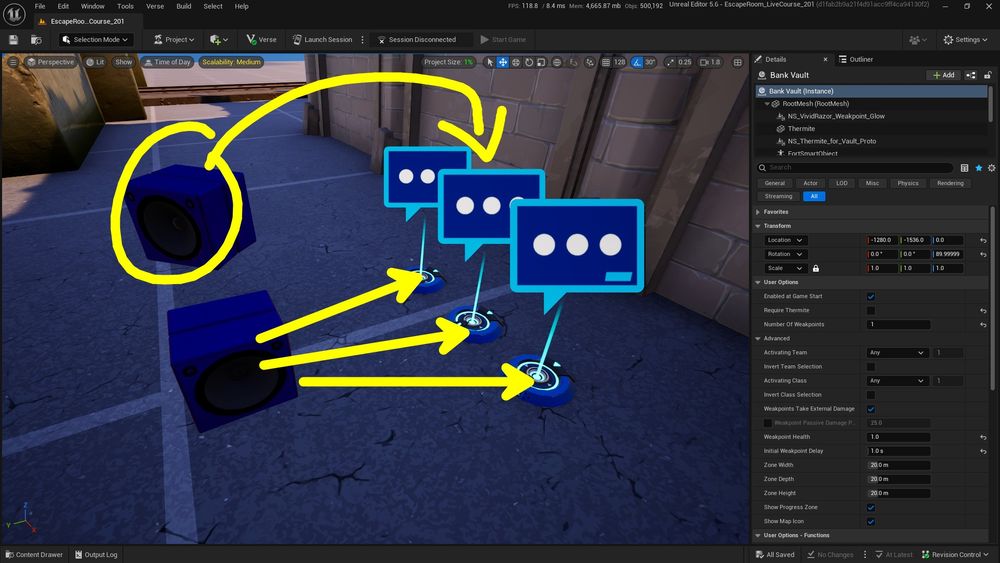Select the pointer select mode tool in the viewport
This screenshot has width=1000, height=563.
[x=490, y=62]
